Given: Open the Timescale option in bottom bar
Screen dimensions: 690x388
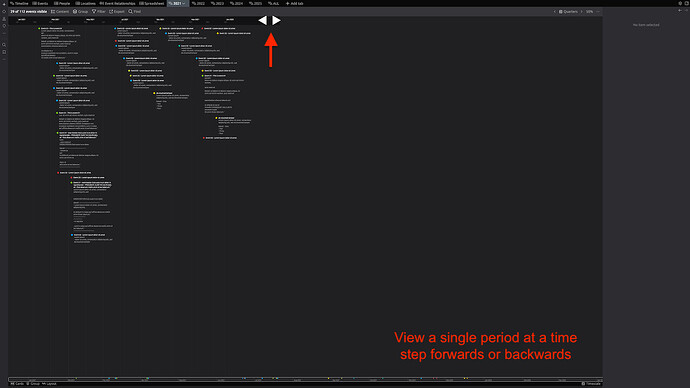Looking at the screenshot, I should pyautogui.click(x=591, y=384).
